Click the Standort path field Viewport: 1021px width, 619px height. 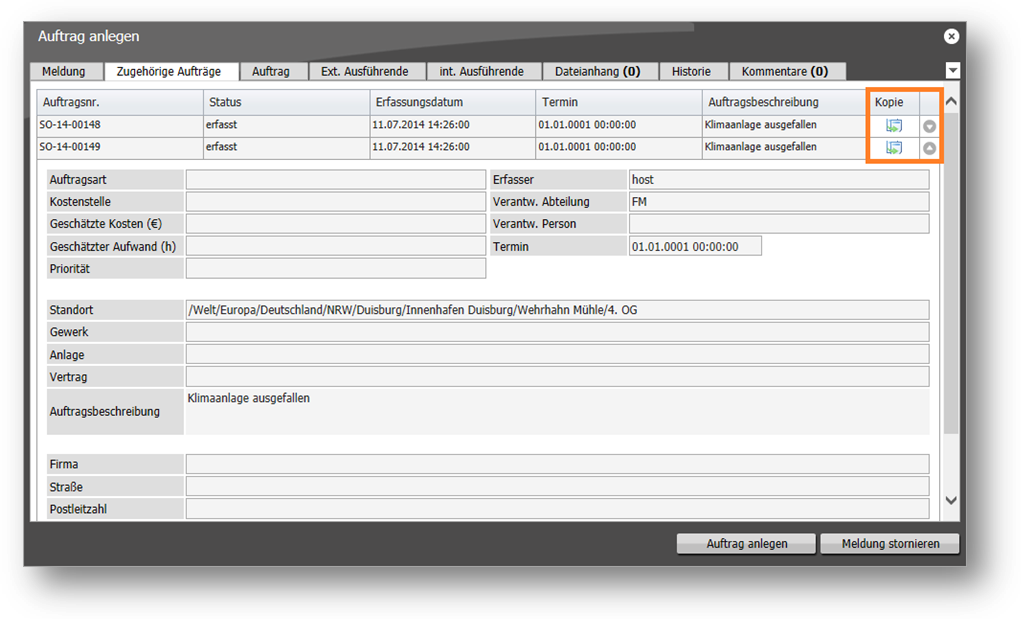557,310
